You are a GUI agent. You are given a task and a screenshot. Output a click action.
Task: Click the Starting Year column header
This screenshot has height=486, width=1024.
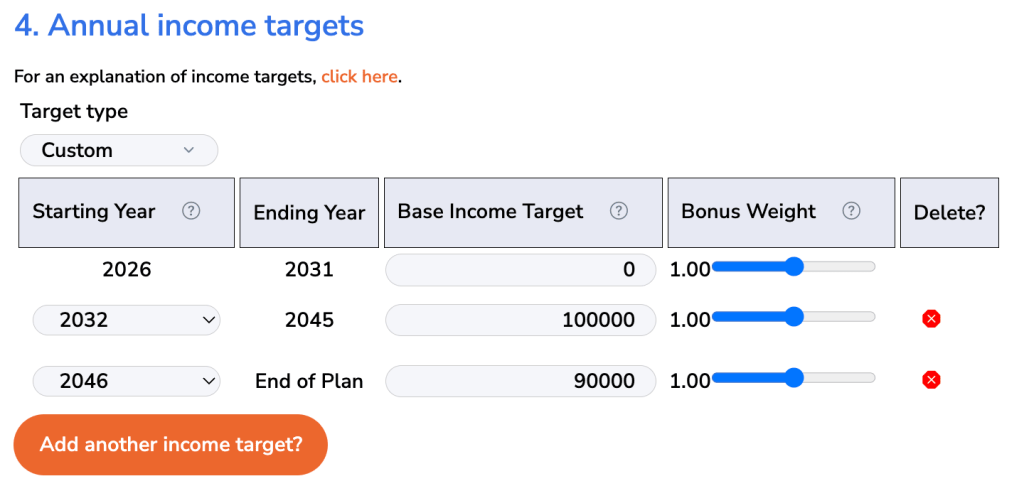coord(126,212)
